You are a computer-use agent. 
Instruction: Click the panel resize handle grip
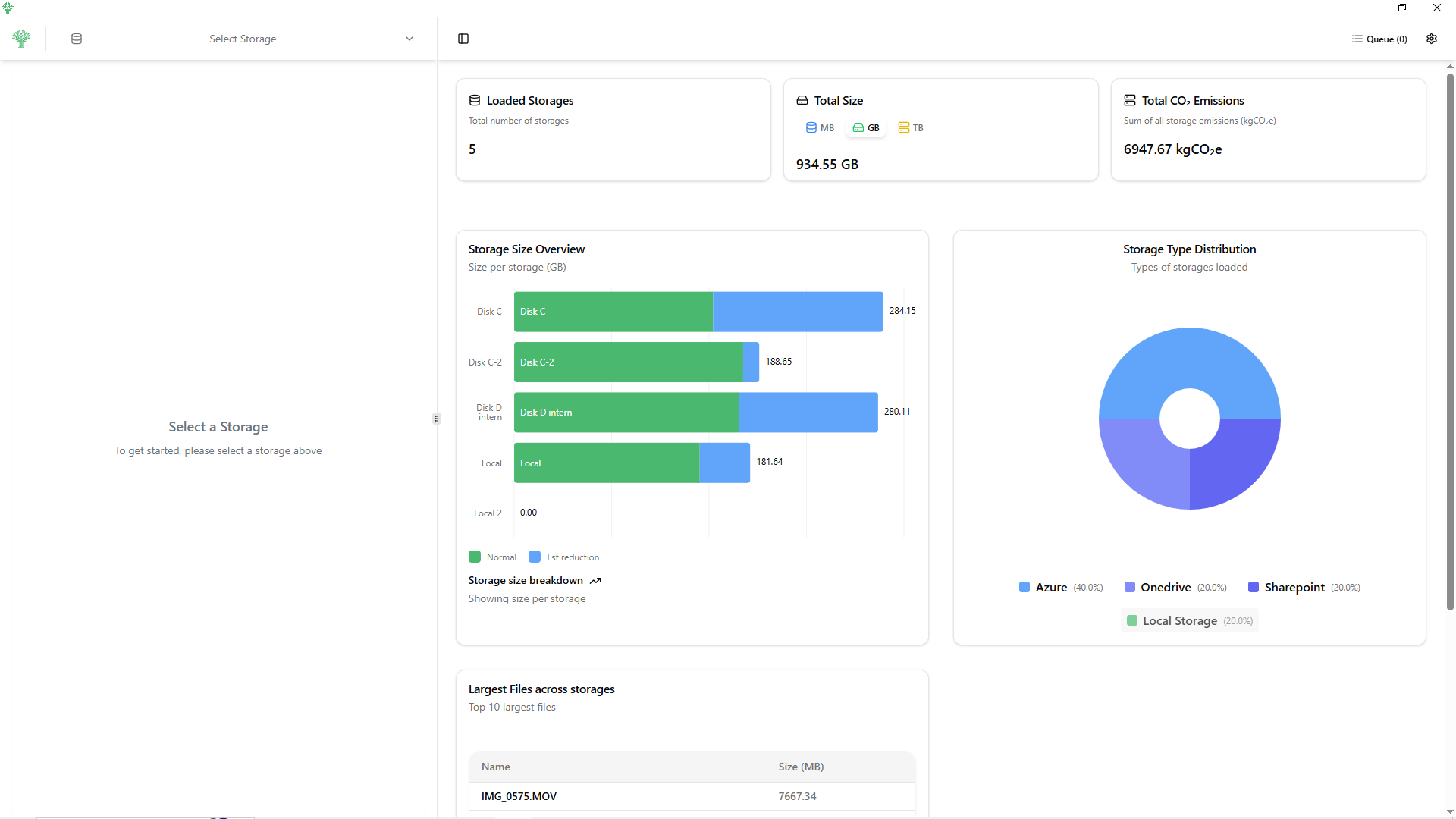point(437,419)
